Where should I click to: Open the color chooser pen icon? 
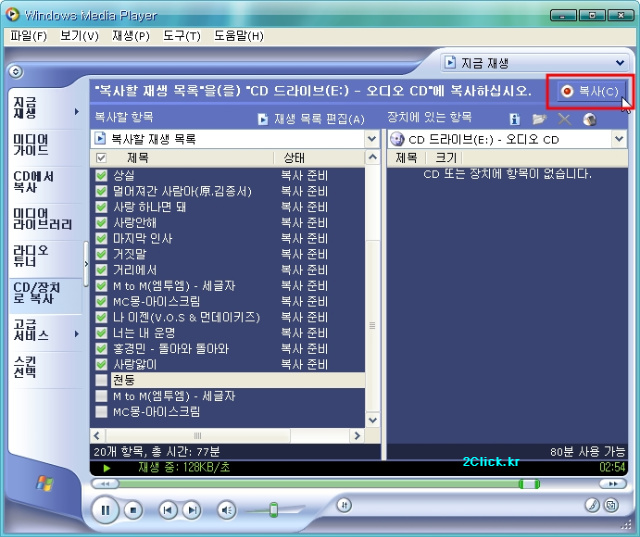pos(592,505)
